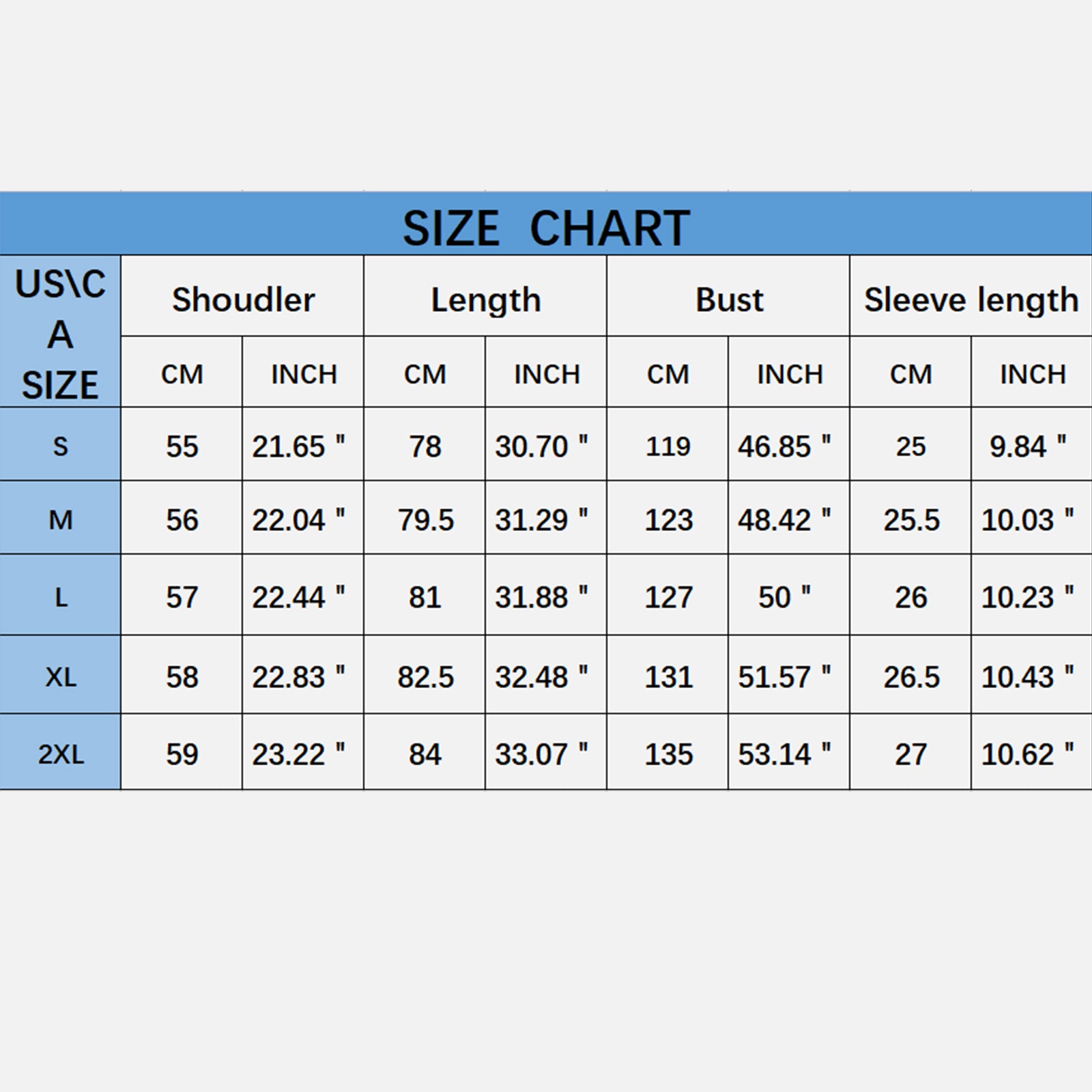Select the Bust column header

pos(728,300)
